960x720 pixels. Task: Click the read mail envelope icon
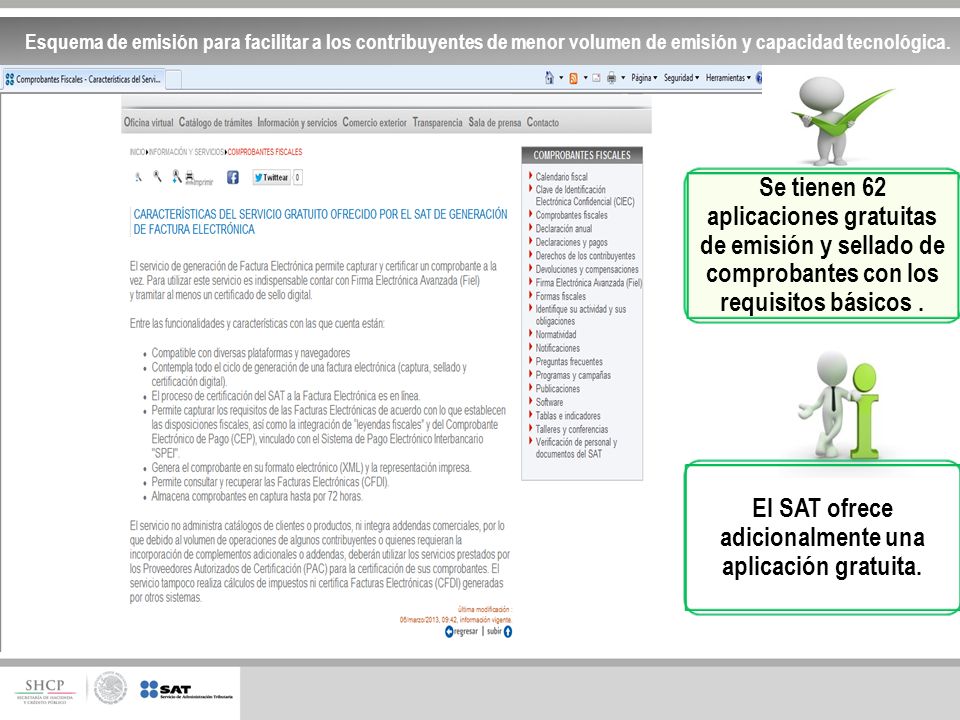(596, 78)
